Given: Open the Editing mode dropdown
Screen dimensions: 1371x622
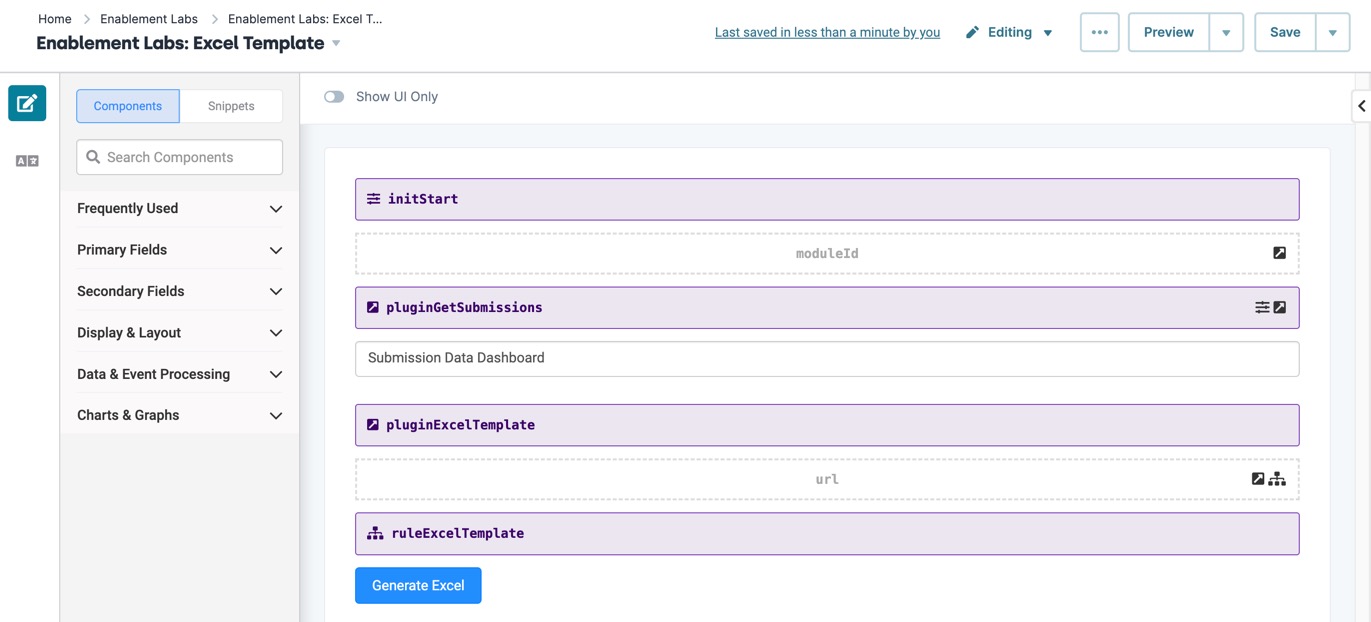Looking at the screenshot, I should [x=1009, y=32].
